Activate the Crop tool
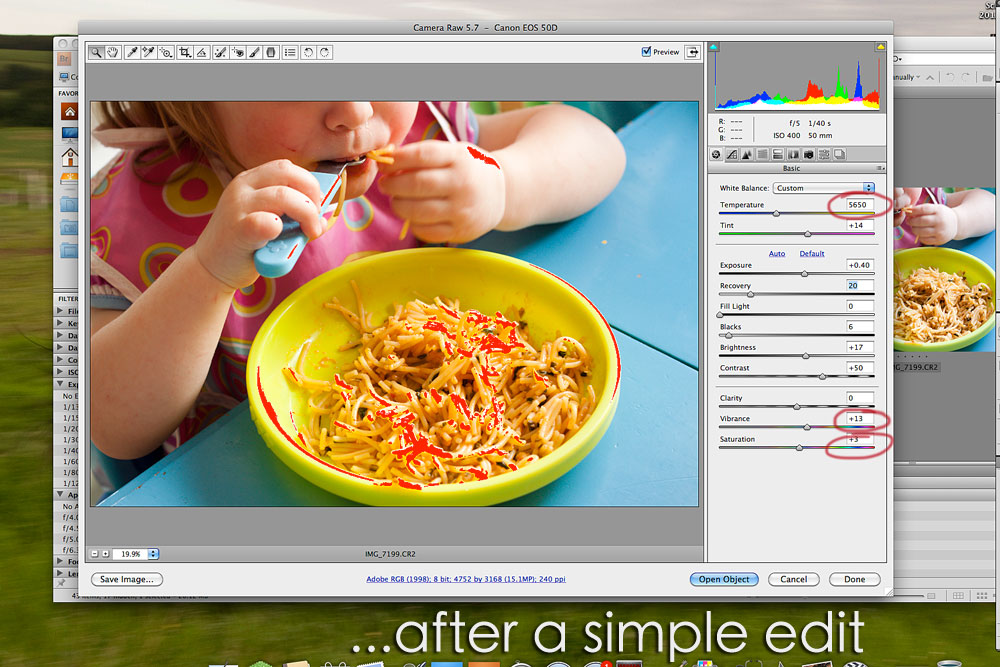This screenshot has width=1000, height=667. [x=184, y=52]
